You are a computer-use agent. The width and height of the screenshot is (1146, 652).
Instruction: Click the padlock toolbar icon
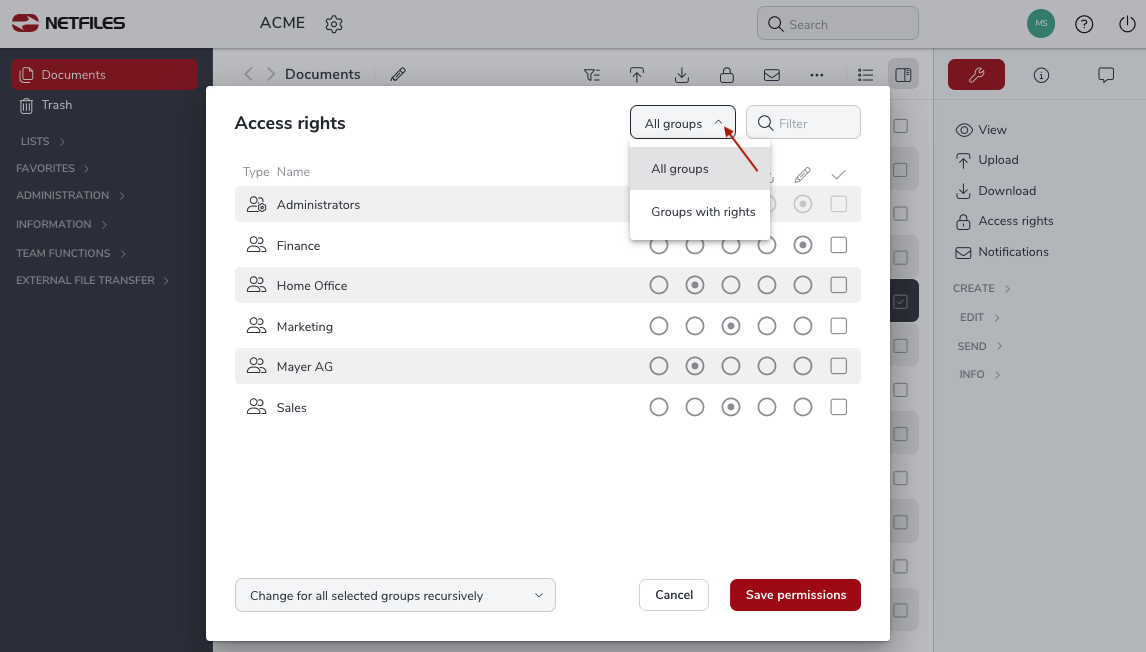pyautogui.click(x=726, y=75)
